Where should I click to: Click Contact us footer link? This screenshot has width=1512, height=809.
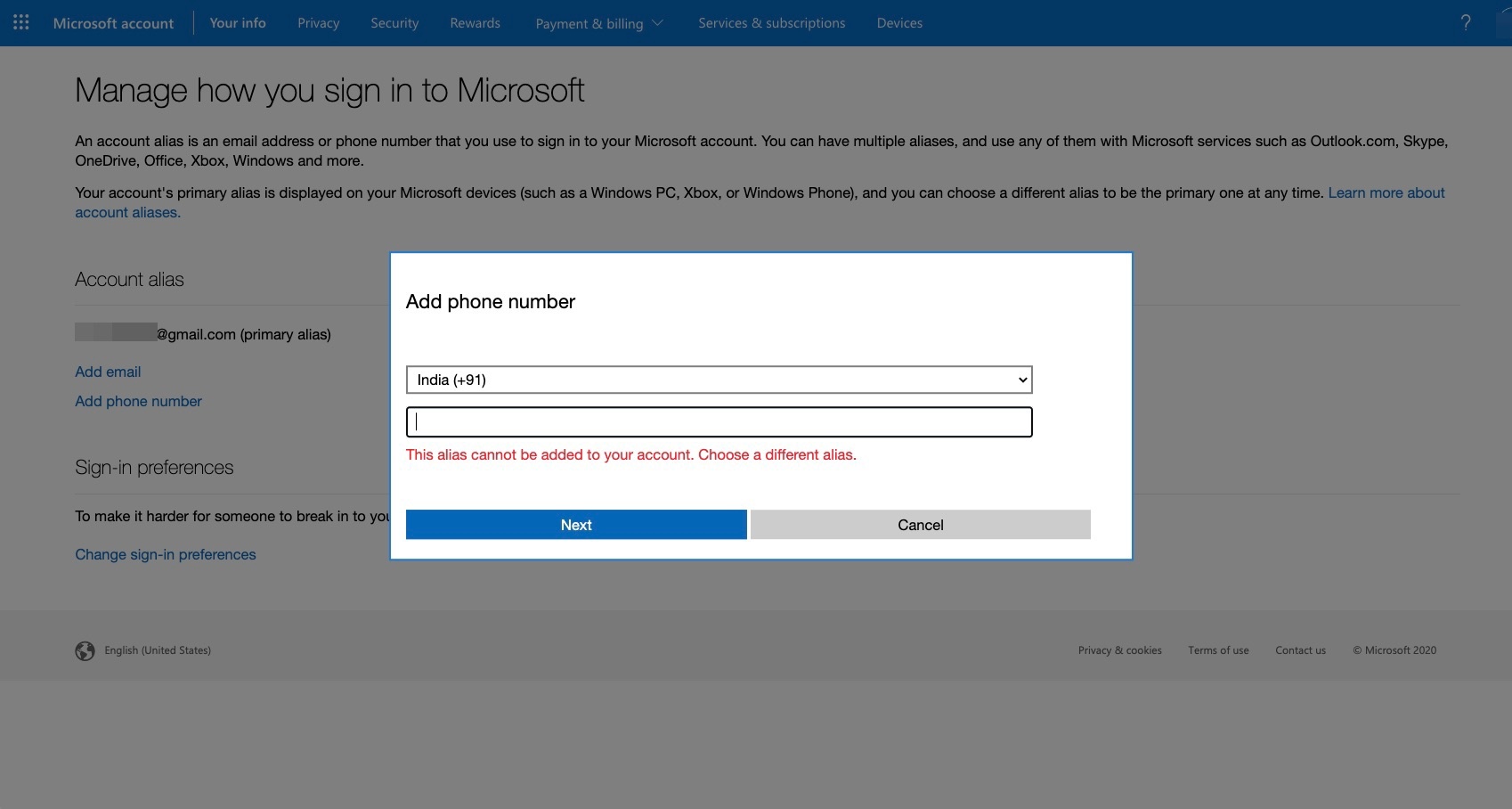point(1300,650)
